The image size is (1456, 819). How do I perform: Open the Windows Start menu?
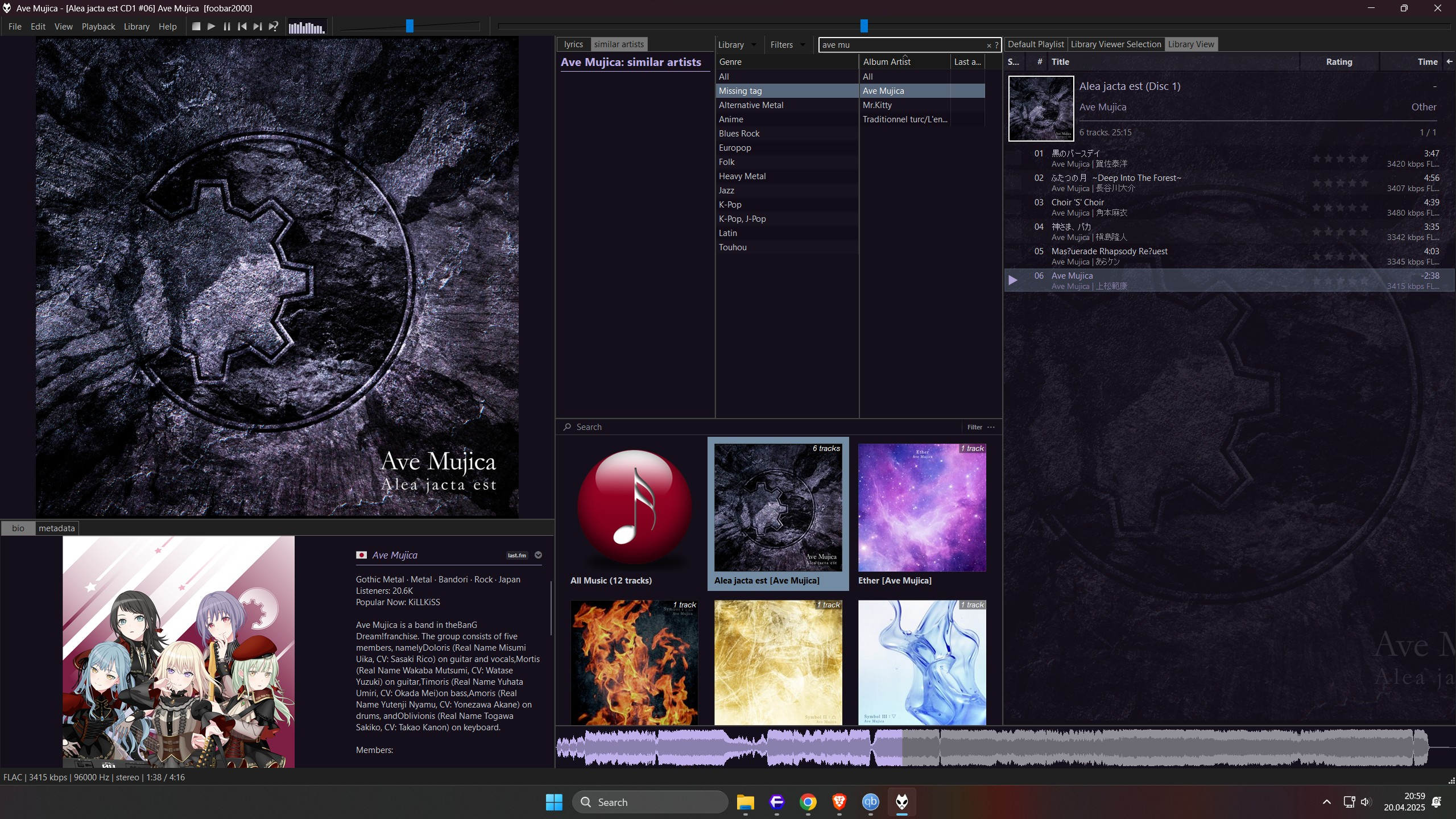[554, 802]
